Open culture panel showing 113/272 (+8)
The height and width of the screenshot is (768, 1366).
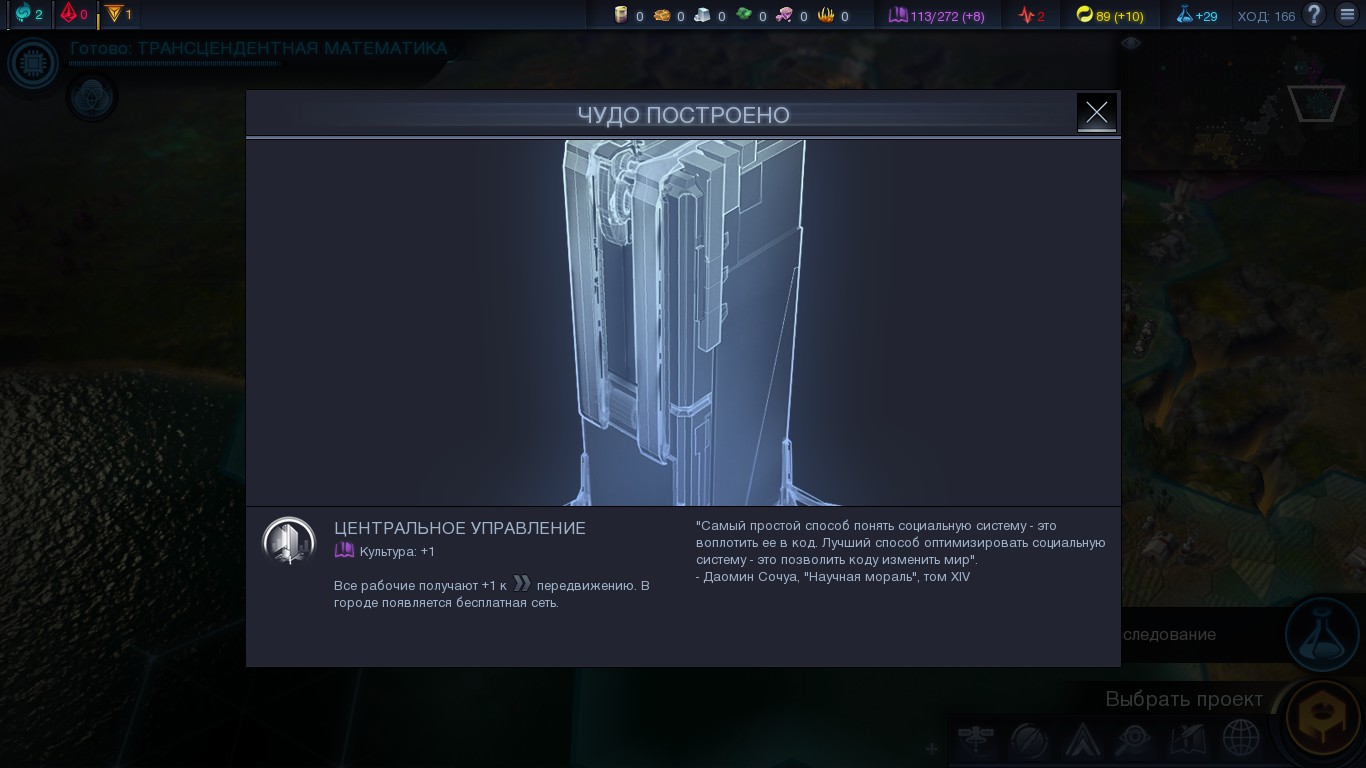click(x=937, y=15)
